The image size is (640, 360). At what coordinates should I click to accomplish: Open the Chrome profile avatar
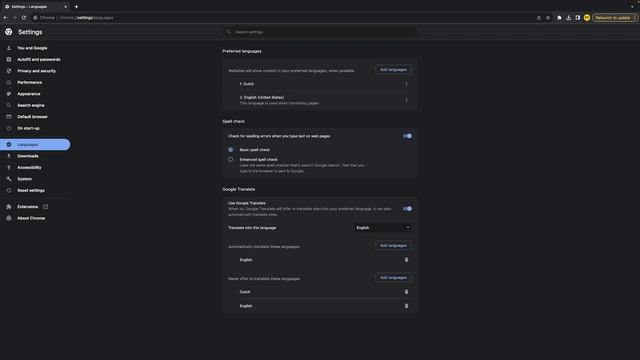[x=587, y=18]
